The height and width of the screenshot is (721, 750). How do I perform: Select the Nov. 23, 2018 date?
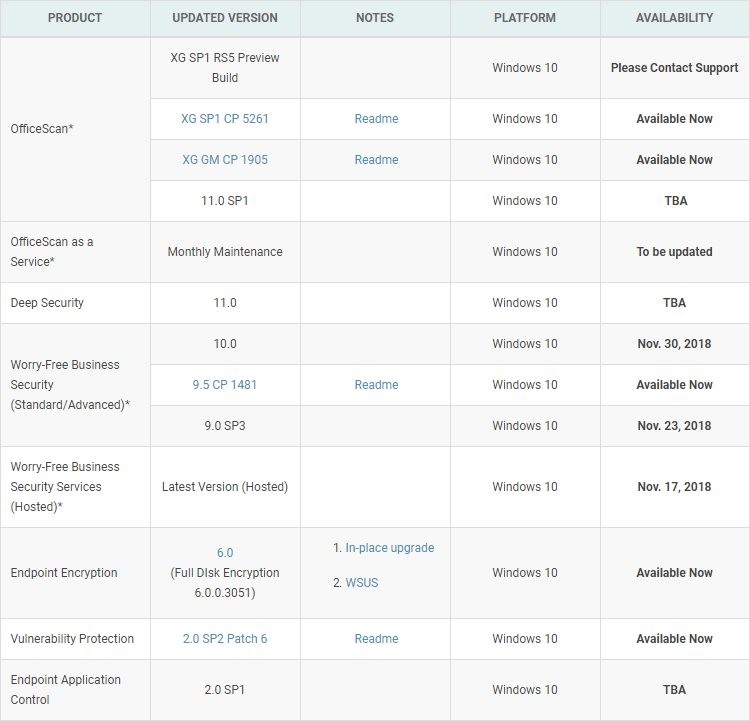click(674, 426)
